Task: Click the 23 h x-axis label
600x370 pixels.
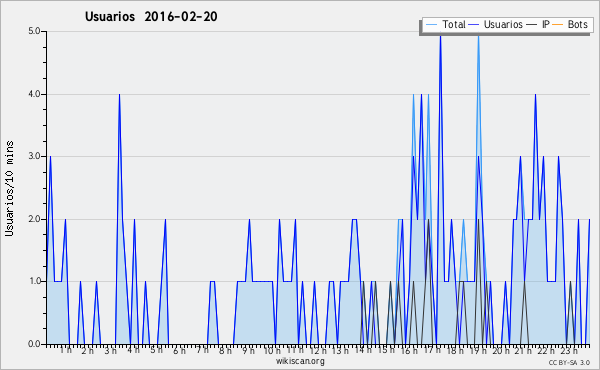Action: click(569, 350)
